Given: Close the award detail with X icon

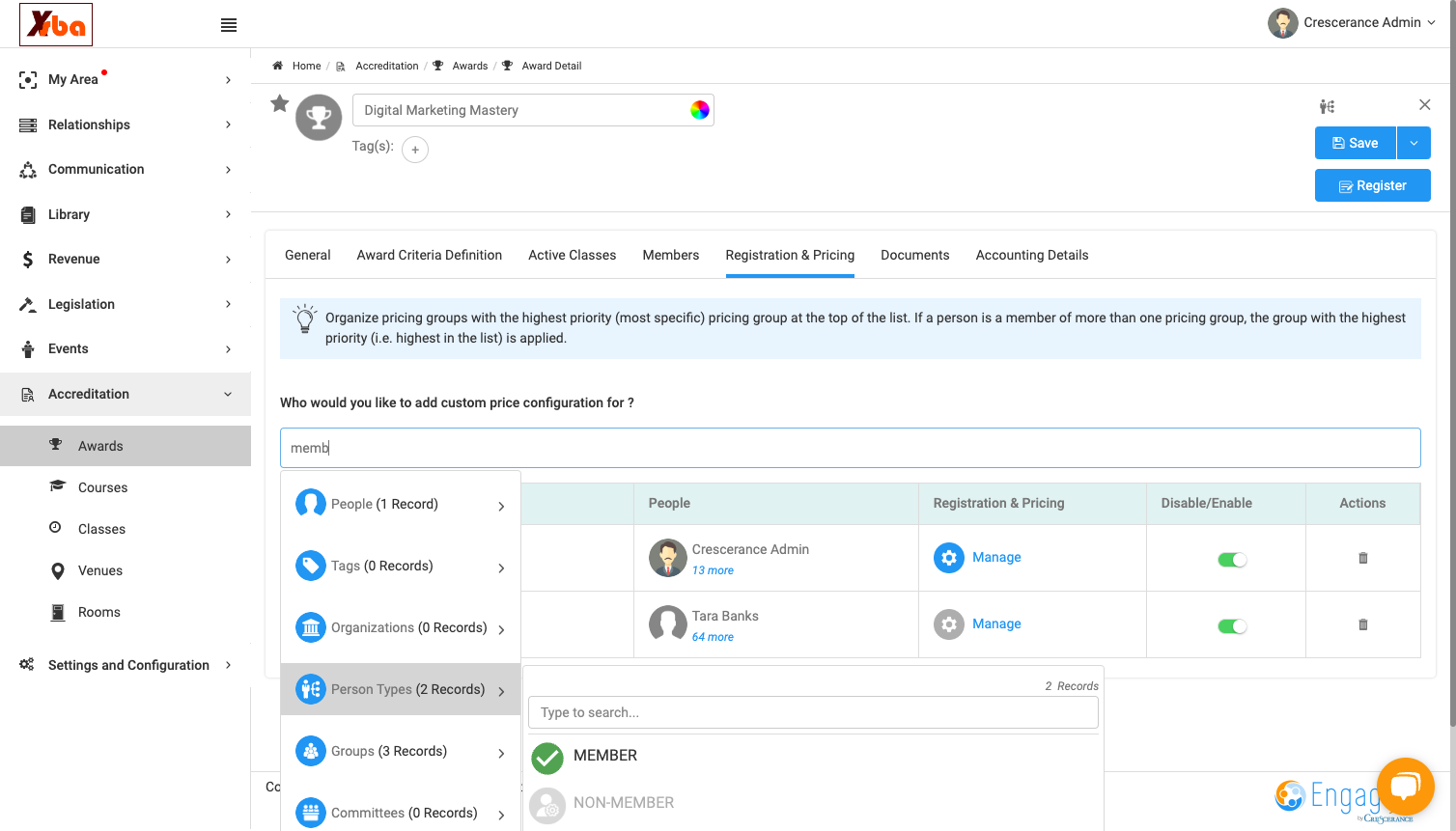Looking at the screenshot, I should [1424, 104].
